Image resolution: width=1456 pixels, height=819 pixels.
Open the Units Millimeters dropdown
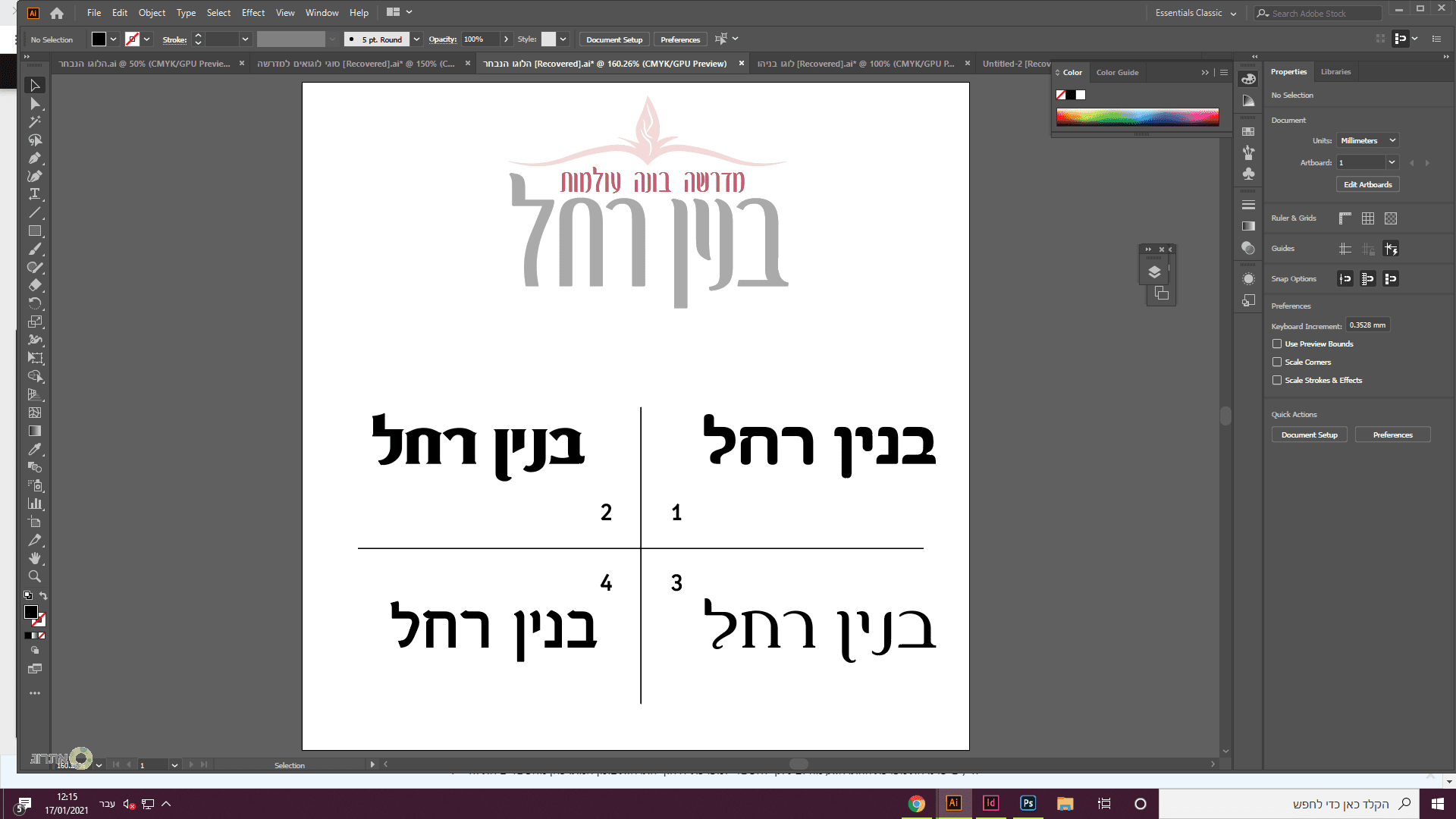[x=1367, y=140]
